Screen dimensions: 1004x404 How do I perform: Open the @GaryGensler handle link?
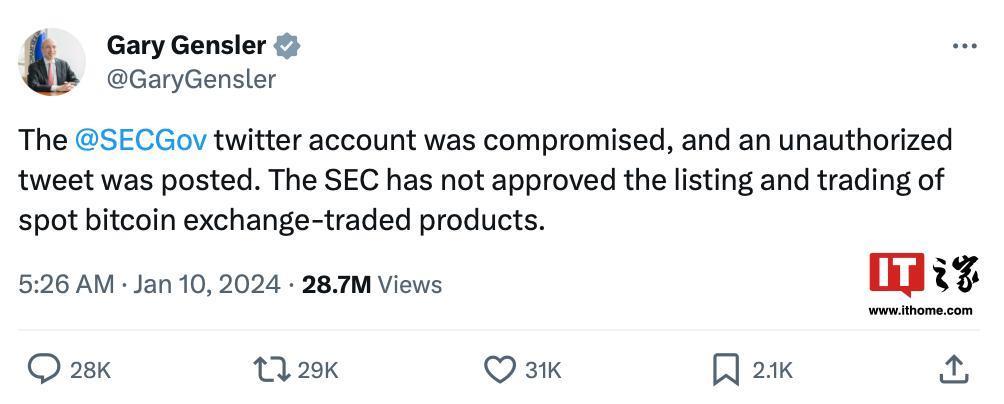pyautogui.click(x=190, y=79)
